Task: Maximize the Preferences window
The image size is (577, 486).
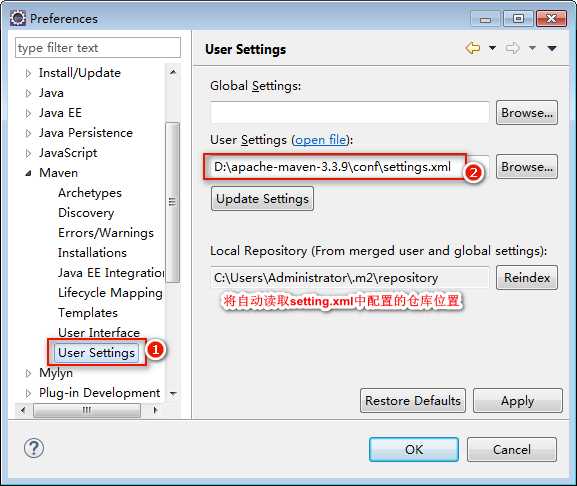Action: (518, 18)
